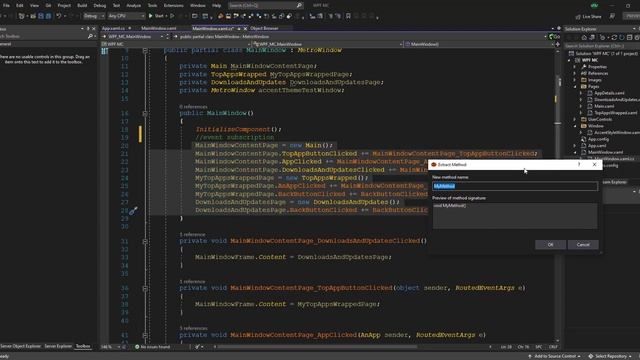
Task: Select App.config in Solution Explorer
Action: (x=598, y=139)
